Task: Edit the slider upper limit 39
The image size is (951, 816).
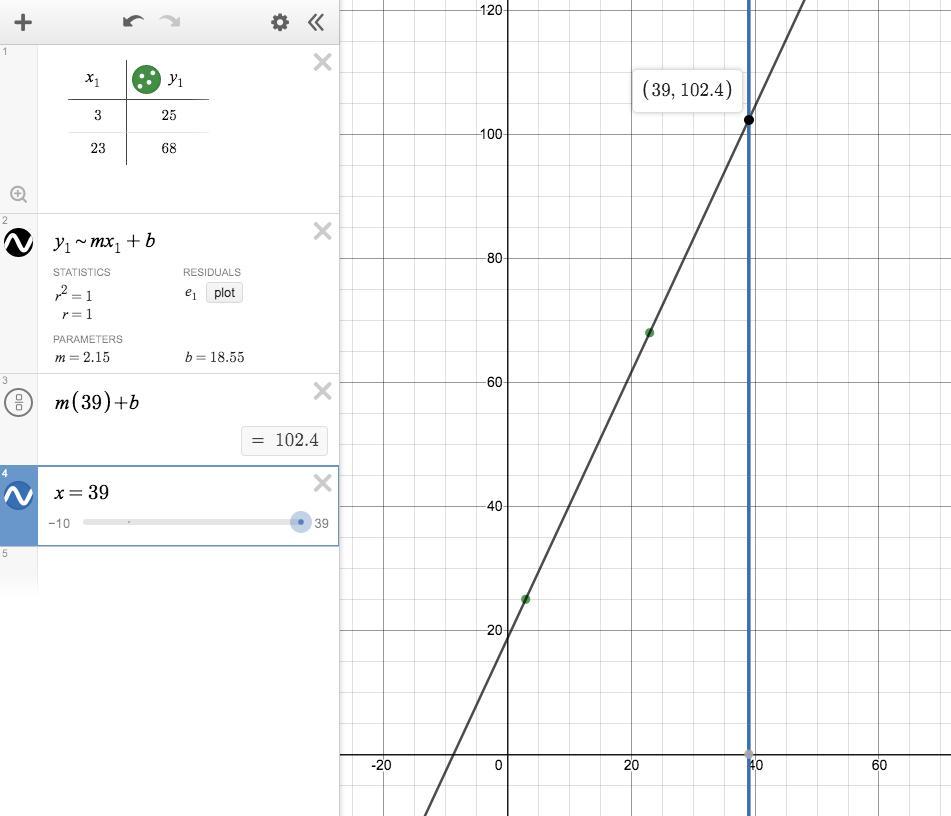Action: pyautogui.click(x=321, y=523)
